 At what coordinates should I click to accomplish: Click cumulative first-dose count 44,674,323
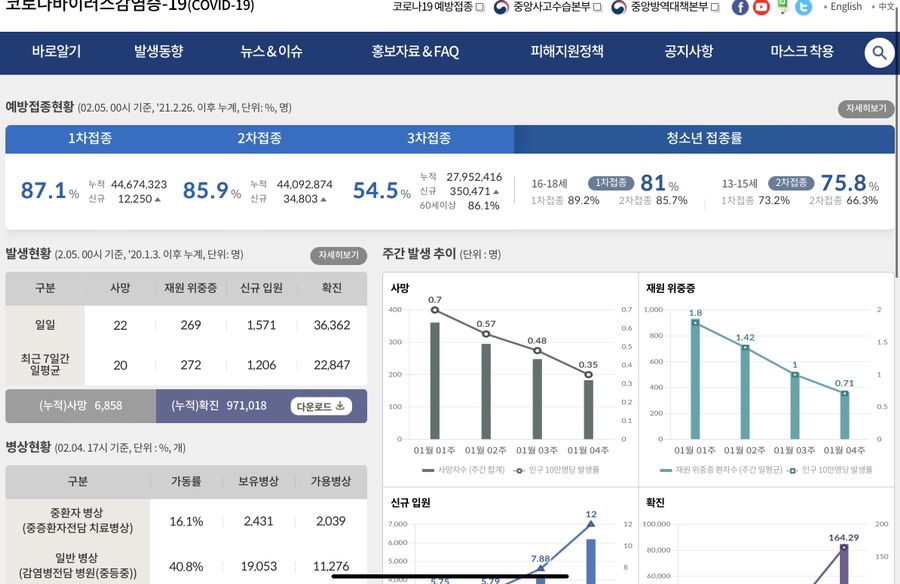(139, 184)
